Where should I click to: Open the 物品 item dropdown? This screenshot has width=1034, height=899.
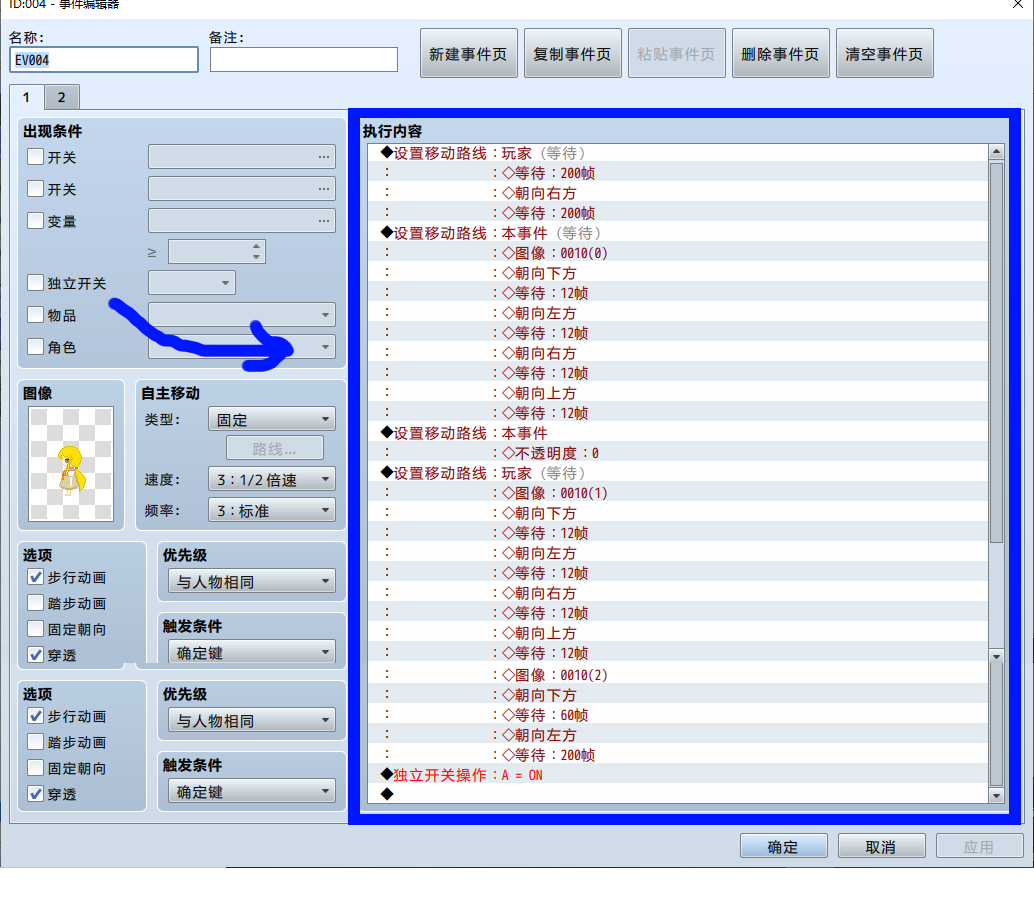click(x=242, y=315)
